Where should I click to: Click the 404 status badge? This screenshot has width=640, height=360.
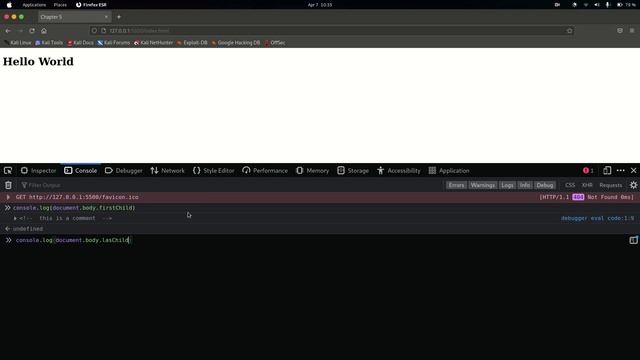pos(578,197)
